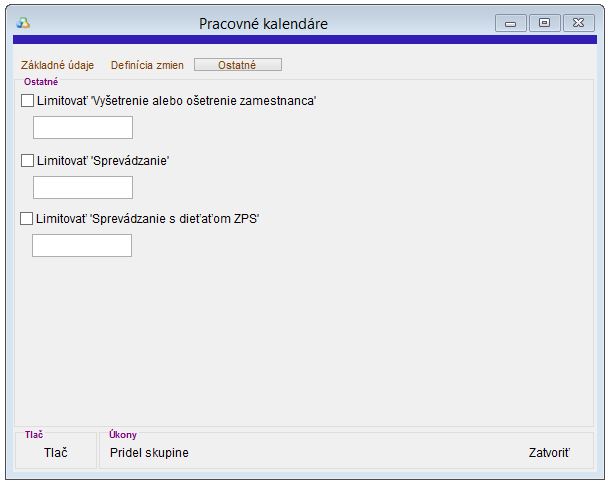This screenshot has height=483, width=608.
Task: Select the Ostatné tab
Action: [238, 65]
